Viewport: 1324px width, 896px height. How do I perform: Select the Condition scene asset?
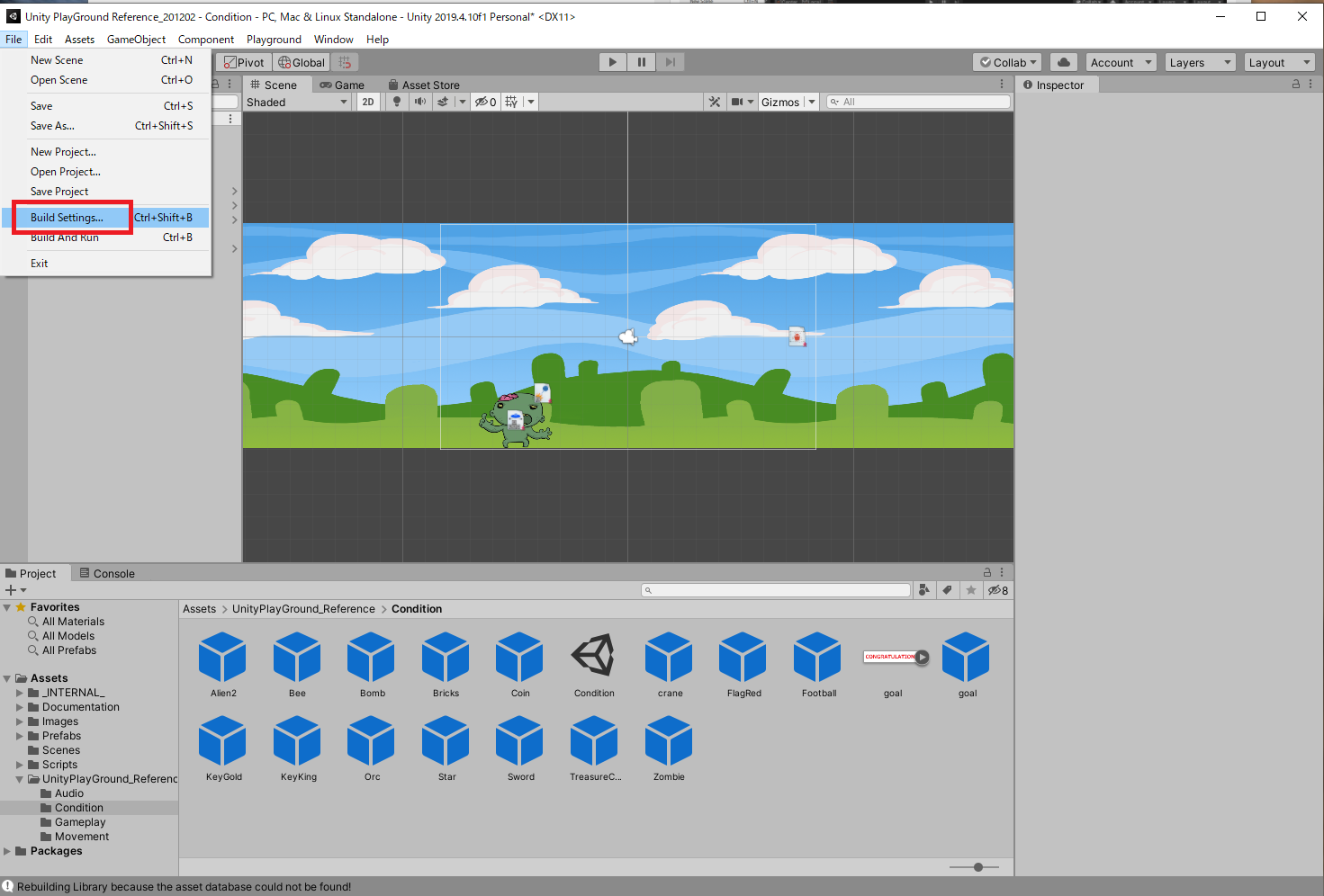click(x=594, y=665)
